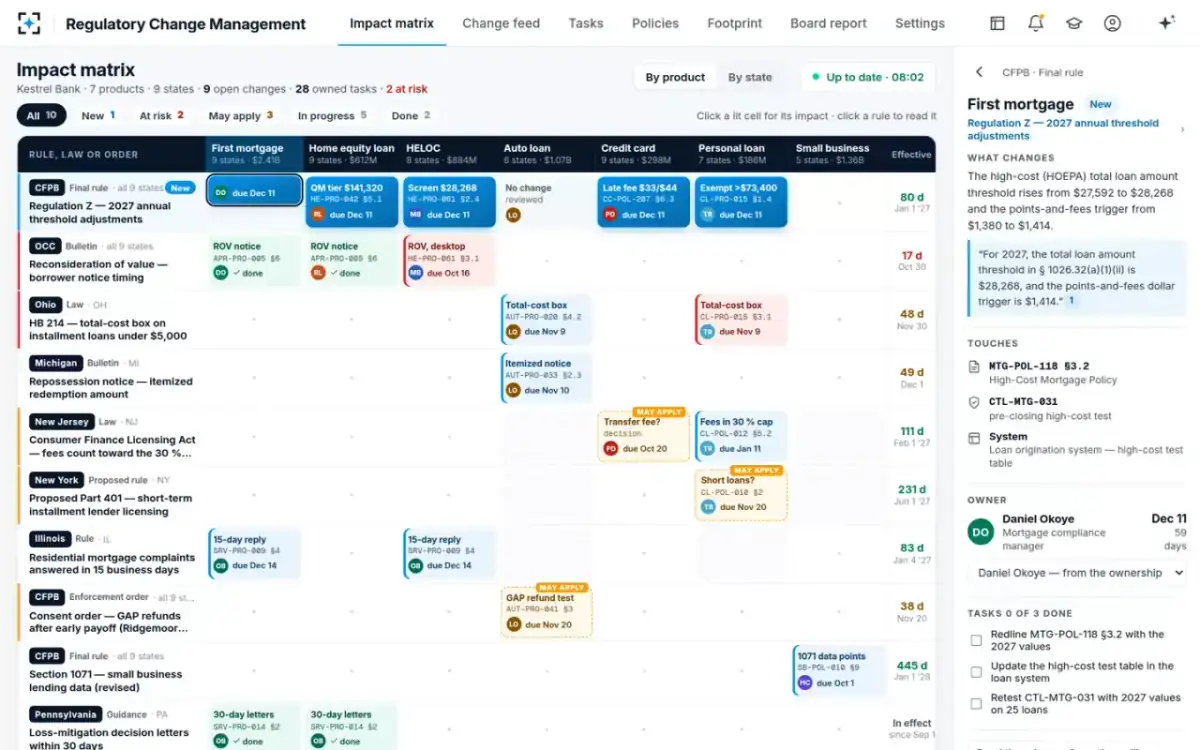Screen dimensions: 1200x750
Task: Check Retest CTL-MTG-031 task
Action: [976, 704]
